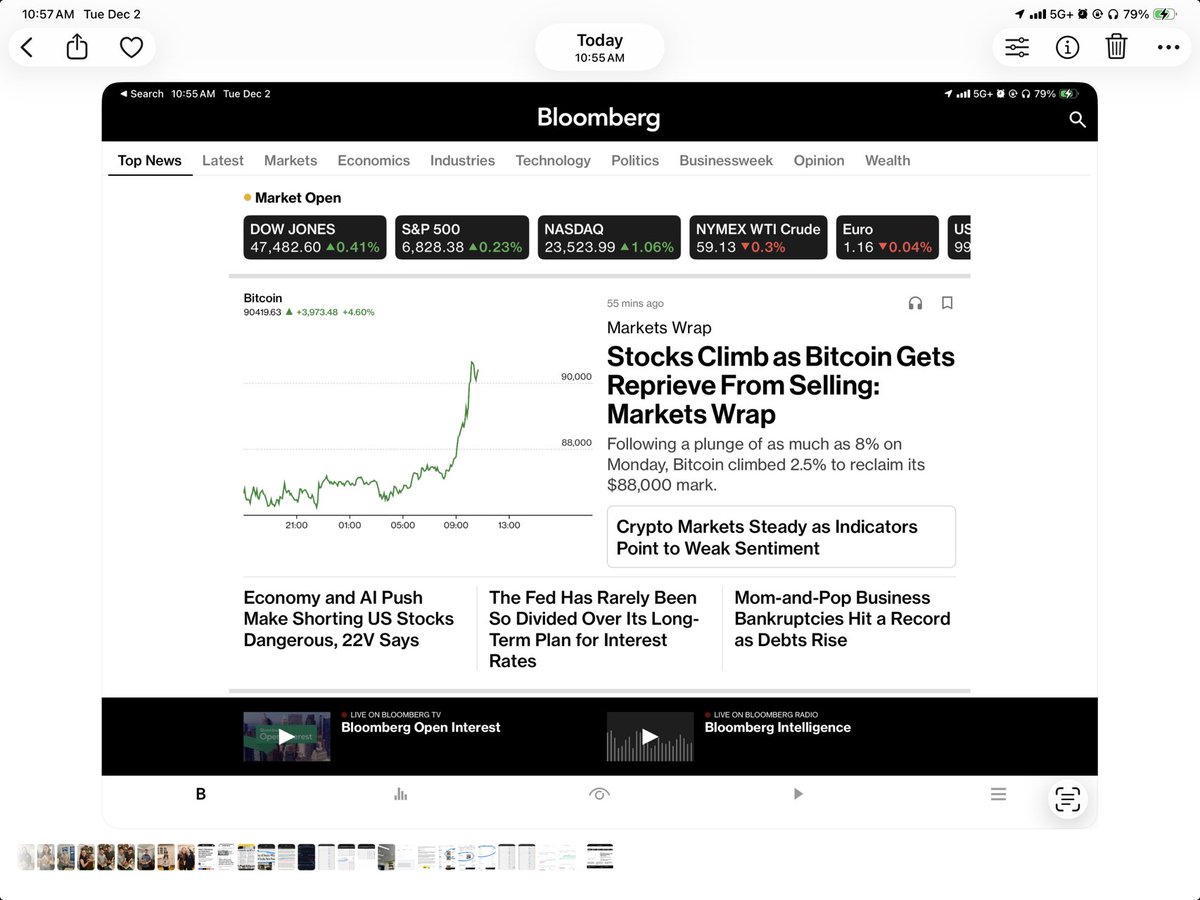Open Stocks Climb as Bitcoin headline
1200x900 pixels.
tap(781, 385)
